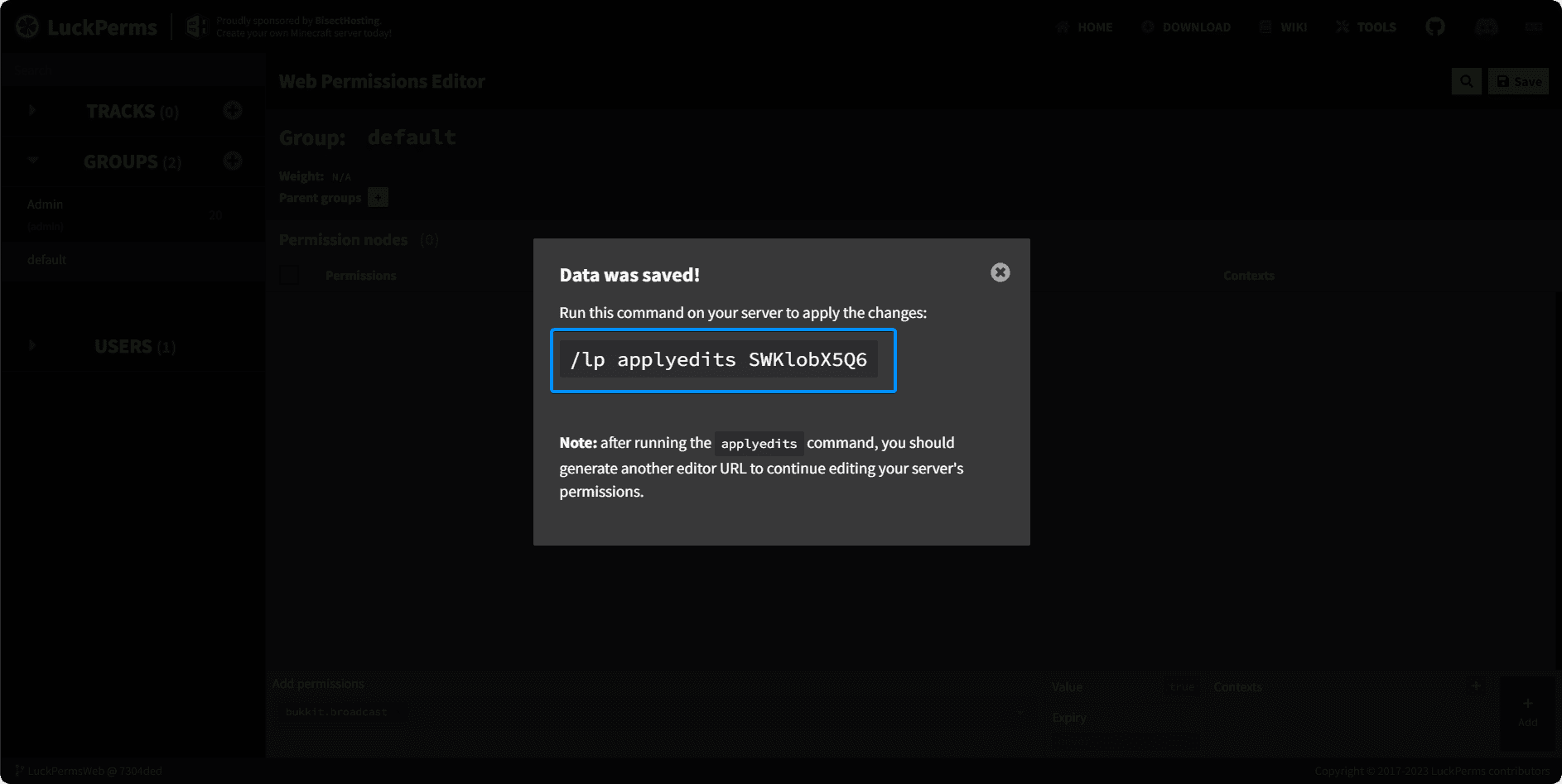
Task: Select the Admin group in sidebar
Action: click(x=46, y=204)
